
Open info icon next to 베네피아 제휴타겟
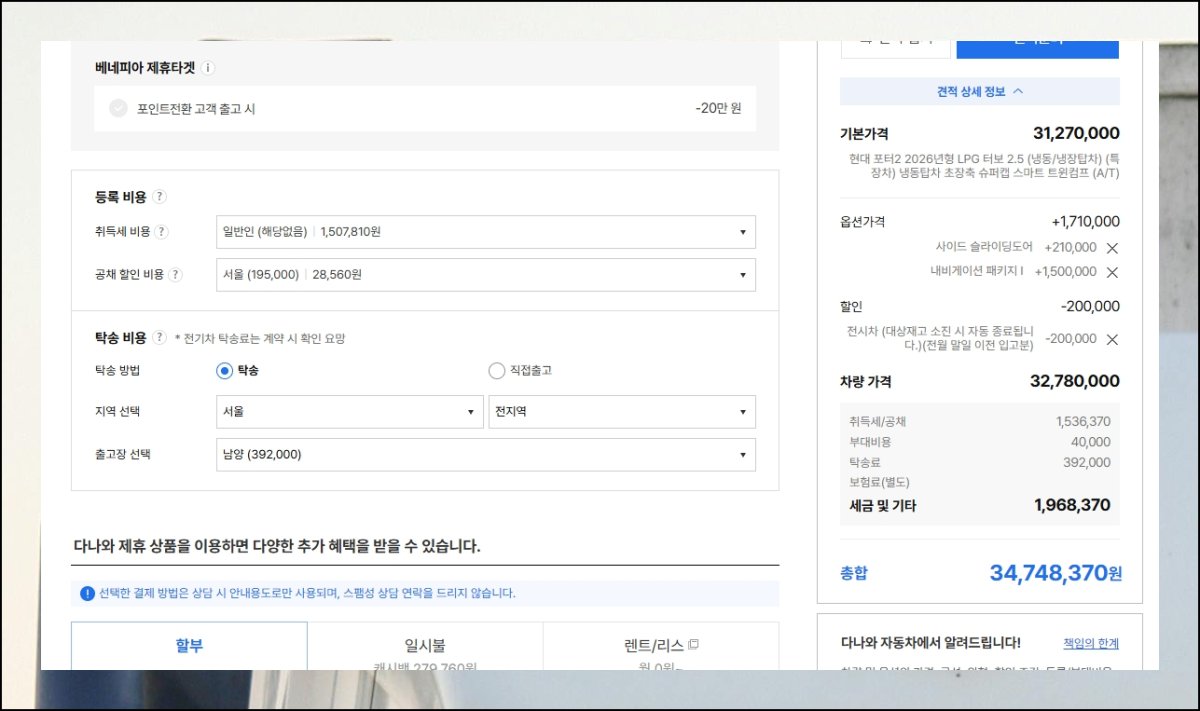pos(208,69)
